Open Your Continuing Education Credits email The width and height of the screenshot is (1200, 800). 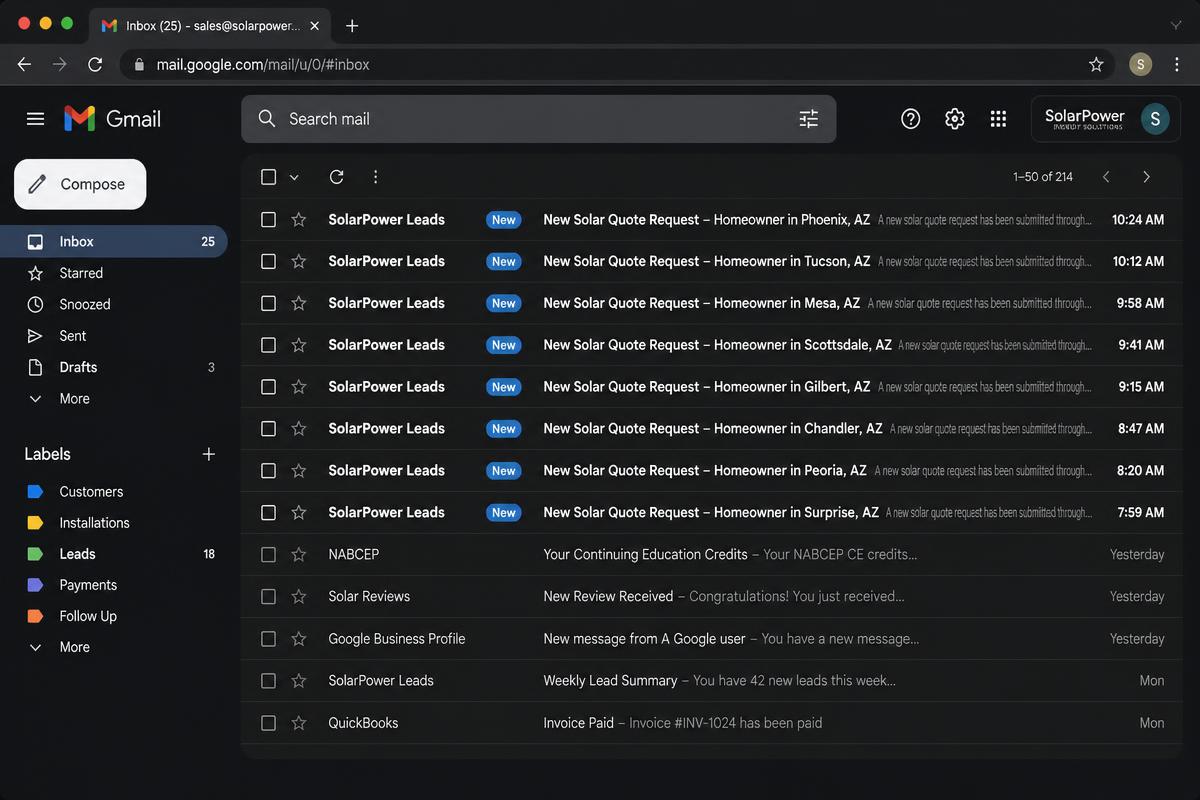pos(711,554)
